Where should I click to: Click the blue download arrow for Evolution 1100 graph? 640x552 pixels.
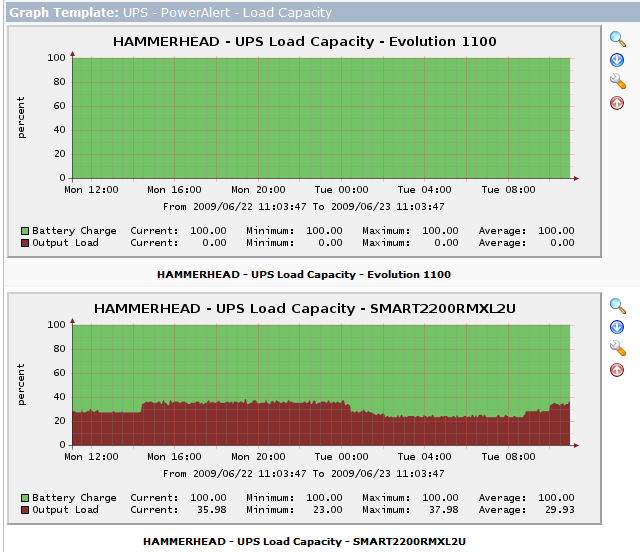(x=618, y=60)
